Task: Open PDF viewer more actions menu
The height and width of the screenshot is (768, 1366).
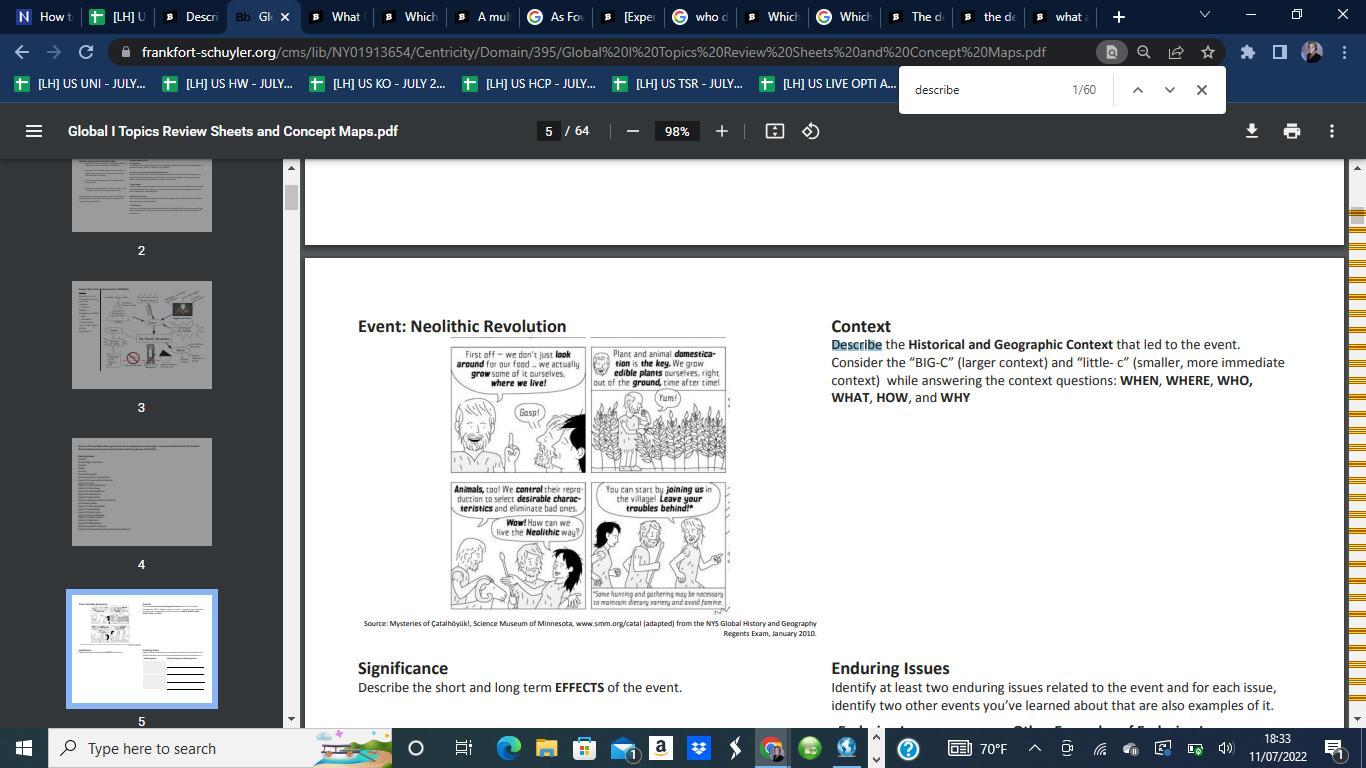Action: tap(1331, 131)
